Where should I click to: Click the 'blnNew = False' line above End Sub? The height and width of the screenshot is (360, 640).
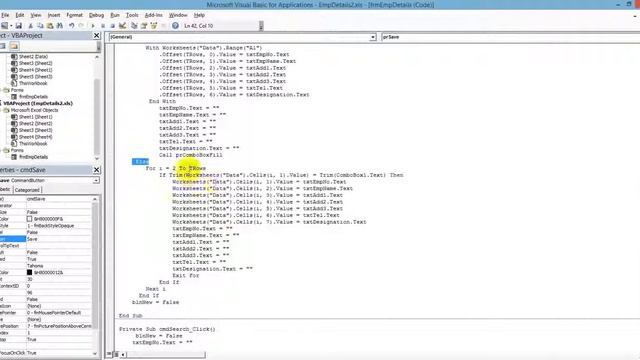(x=156, y=302)
